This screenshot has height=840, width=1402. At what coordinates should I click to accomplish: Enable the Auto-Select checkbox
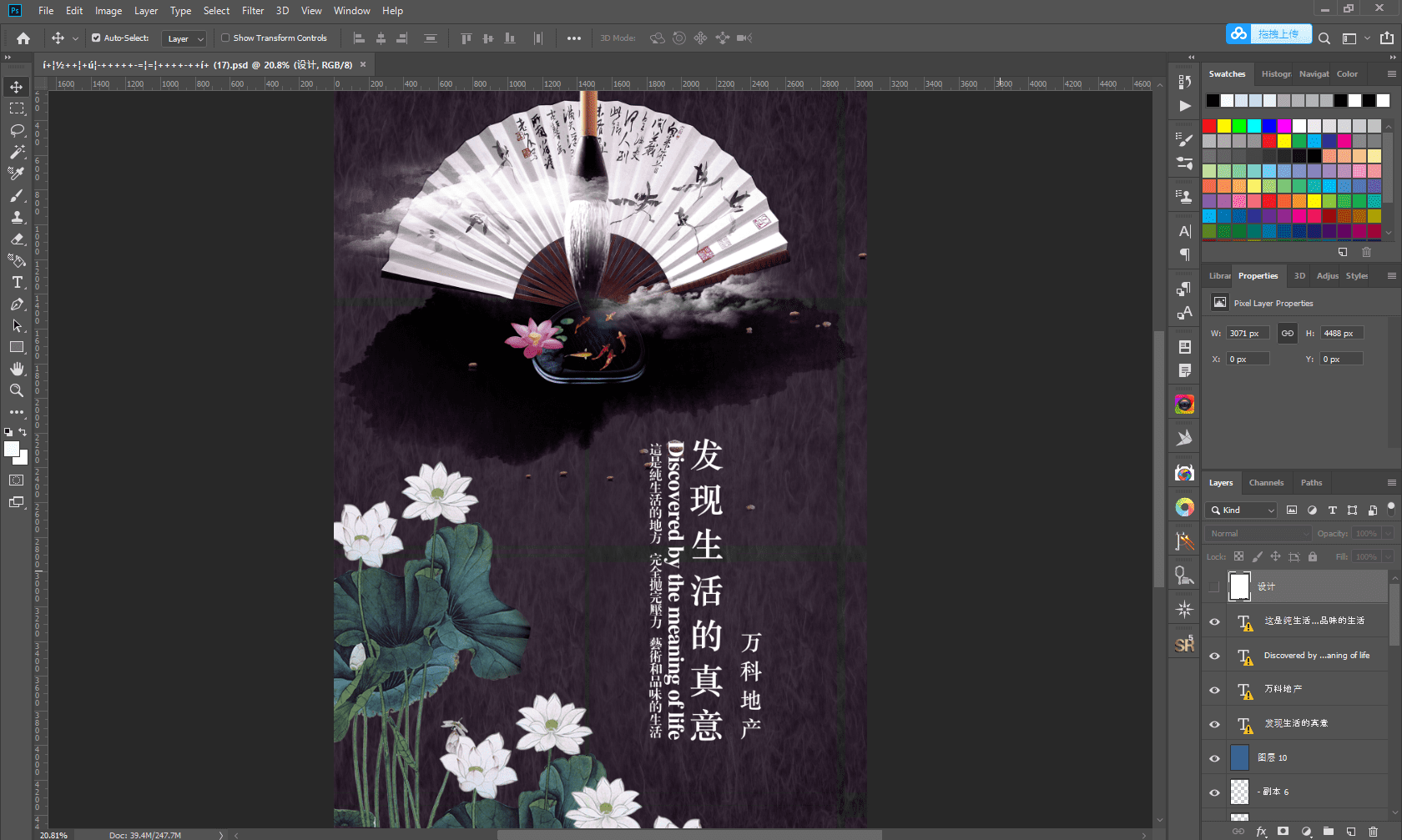click(97, 38)
